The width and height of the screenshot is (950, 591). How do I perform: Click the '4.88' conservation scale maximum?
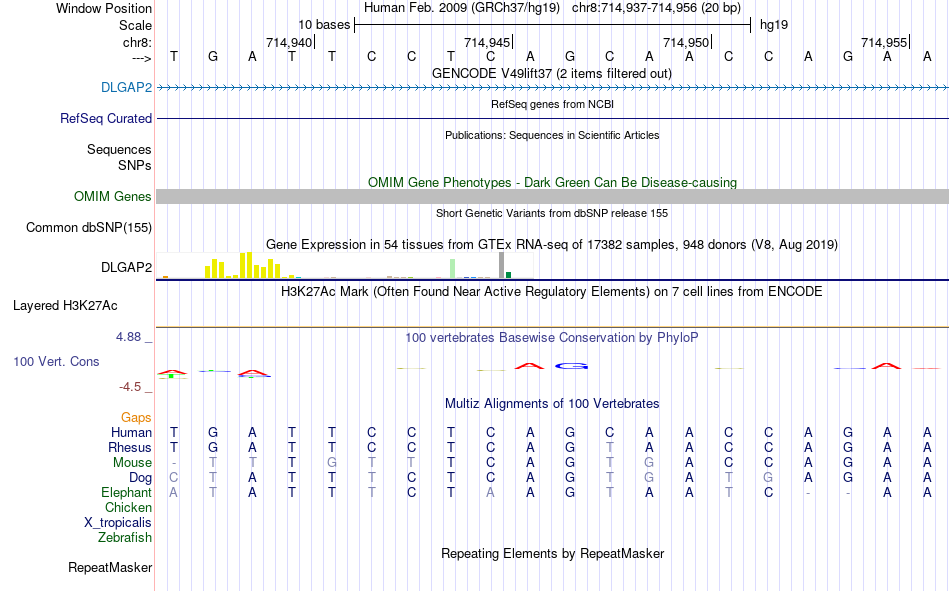[x=129, y=336]
